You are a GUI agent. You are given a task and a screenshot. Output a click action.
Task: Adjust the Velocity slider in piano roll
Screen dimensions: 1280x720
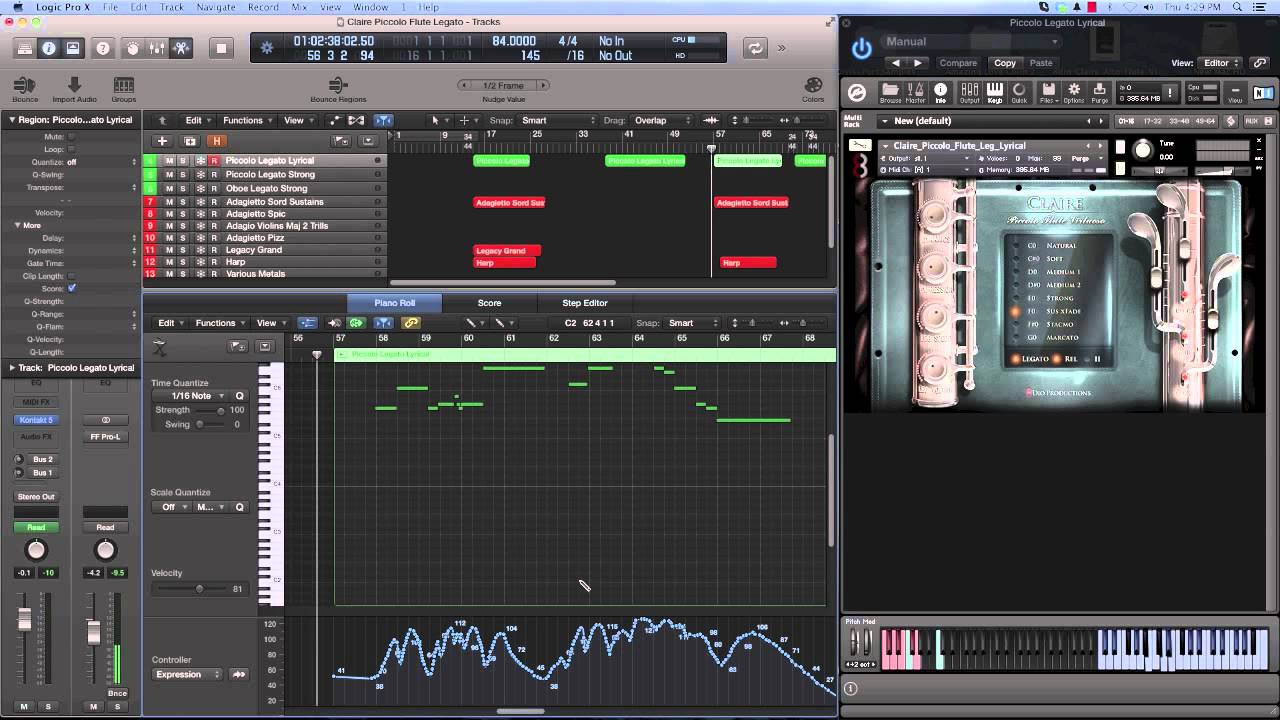click(x=190, y=589)
